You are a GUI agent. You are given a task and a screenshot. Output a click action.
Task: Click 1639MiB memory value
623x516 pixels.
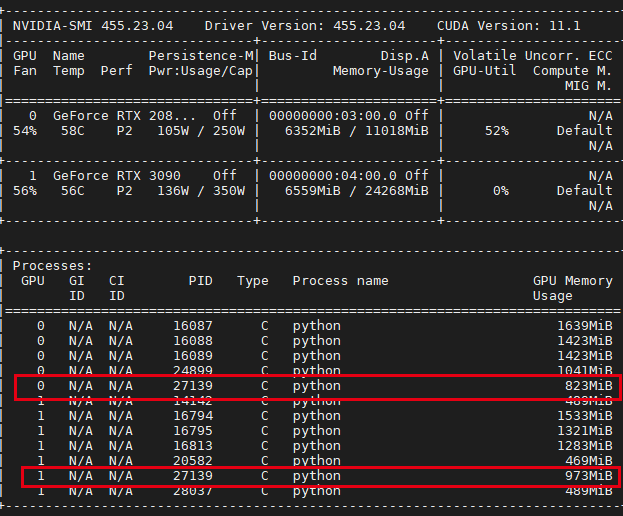coord(585,326)
